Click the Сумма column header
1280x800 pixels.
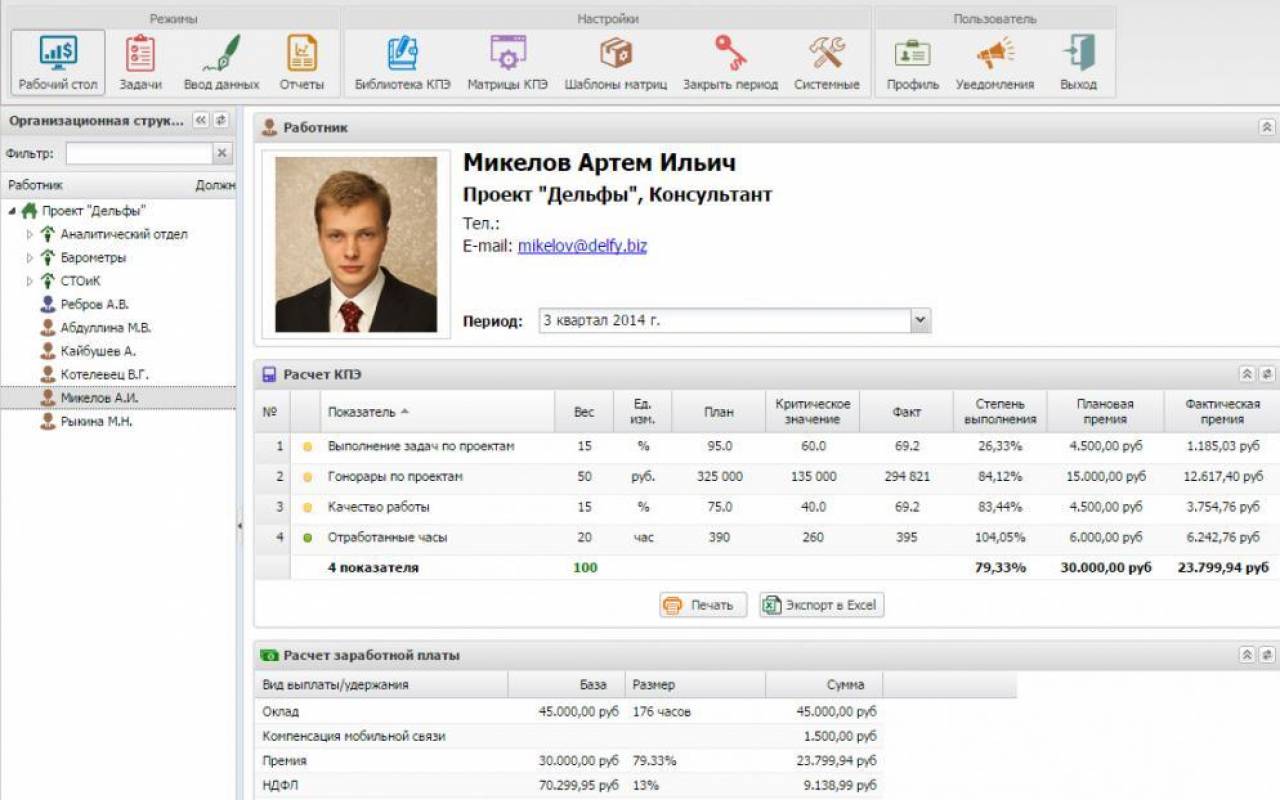click(x=824, y=685)
